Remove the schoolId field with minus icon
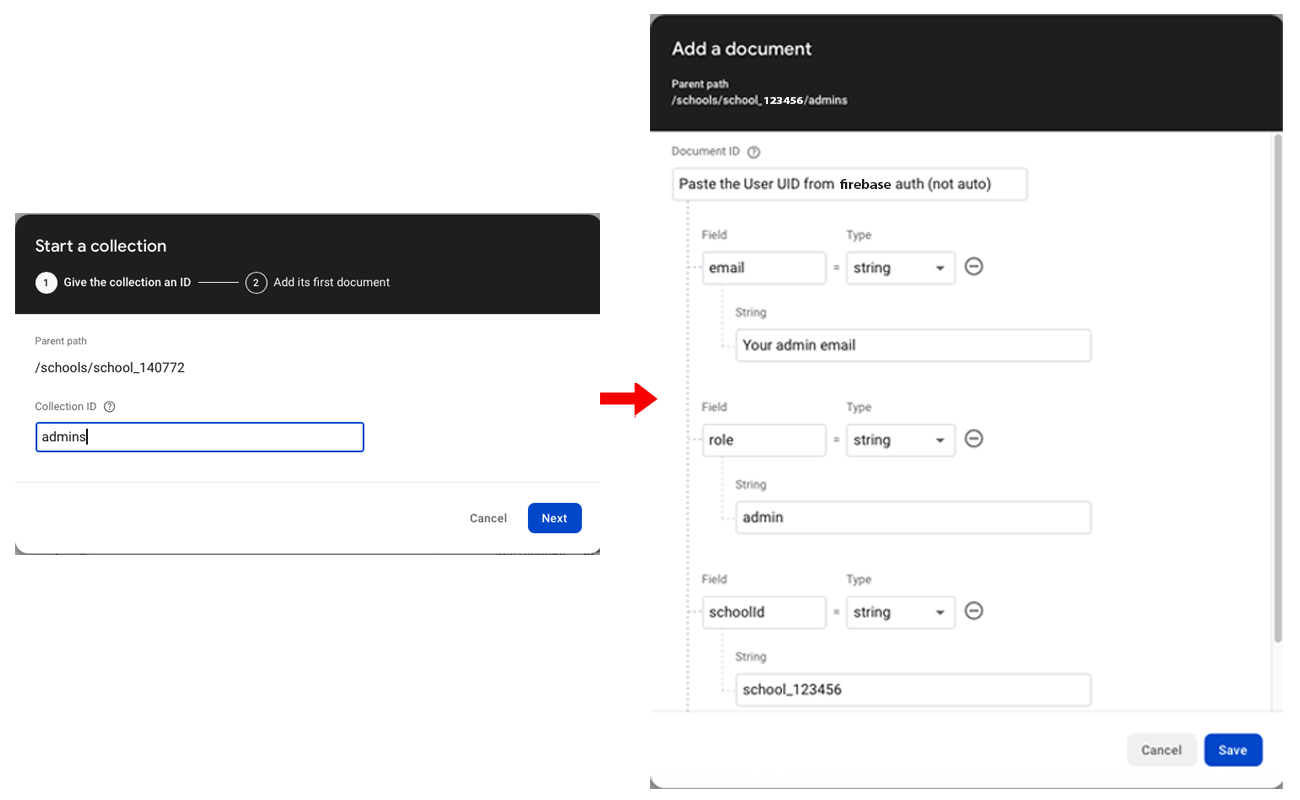The width and height of the screenshot is (1300, 800). 974,611
